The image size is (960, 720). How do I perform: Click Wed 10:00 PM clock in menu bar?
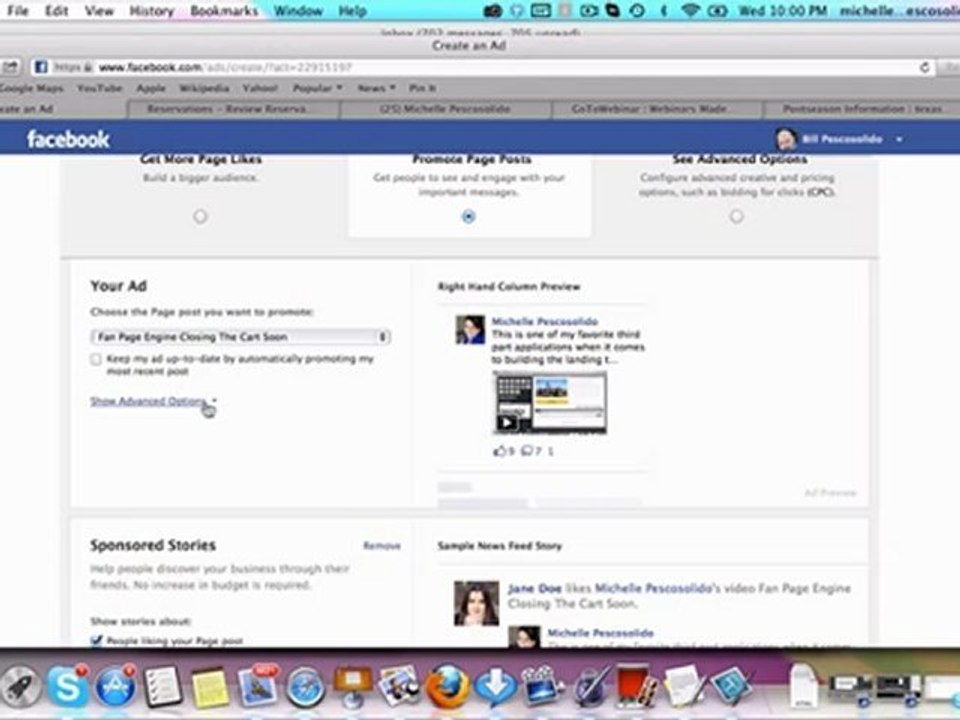click(782, 11)
